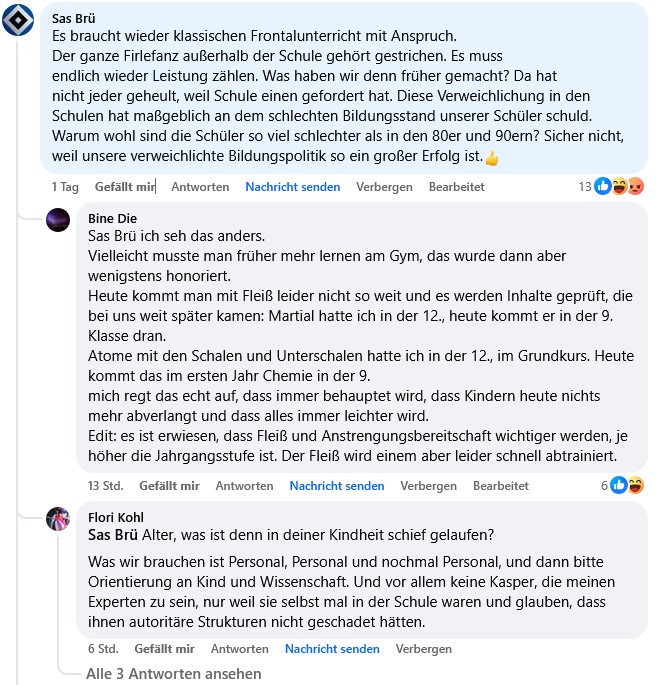Image resolution: width=672 pixels, height=685 pixels.
Task: Reply to Sas Brü's comment via Antworten
Action: point(200,187)
